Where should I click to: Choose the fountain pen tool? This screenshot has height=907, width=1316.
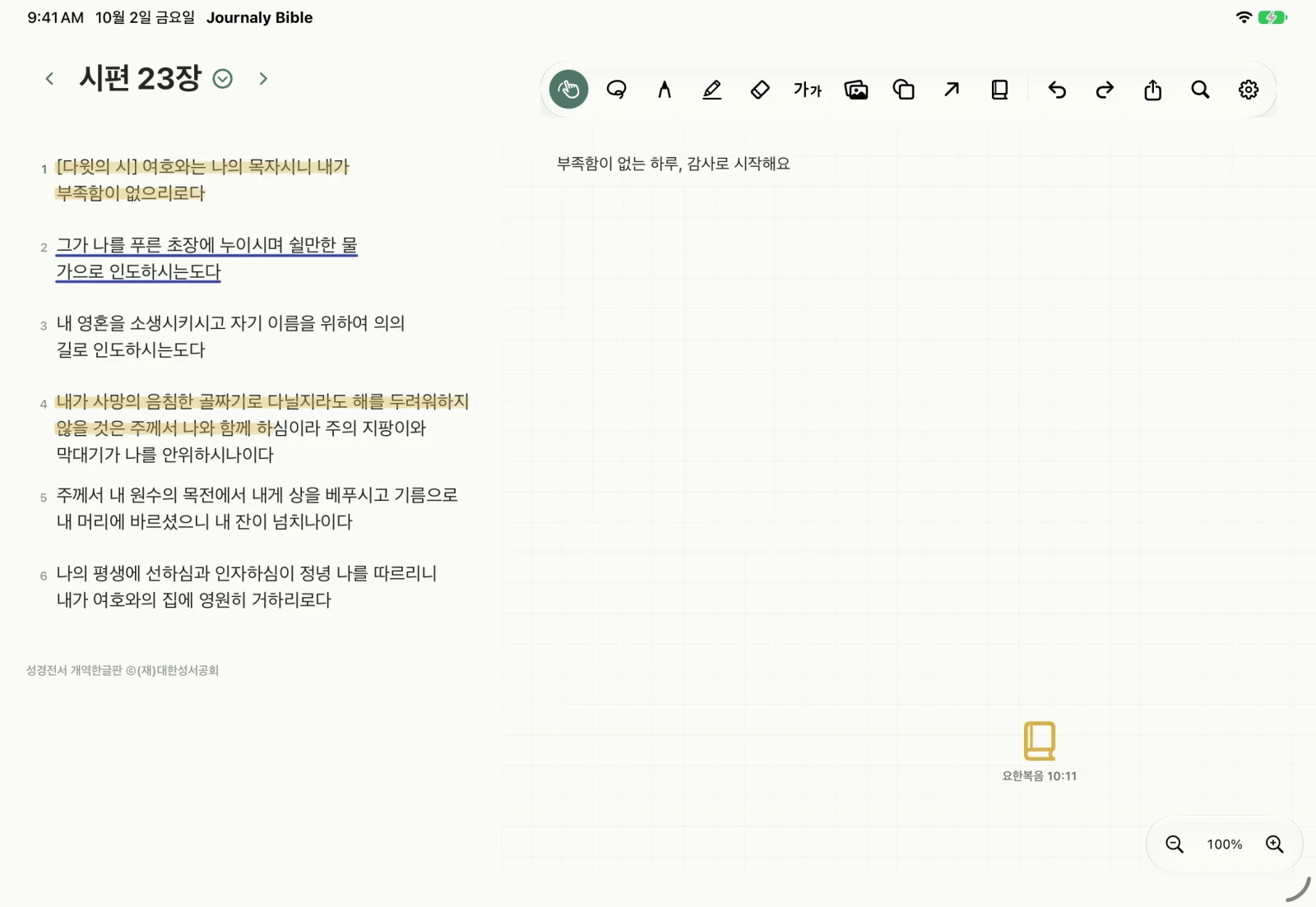click(665, 90)
